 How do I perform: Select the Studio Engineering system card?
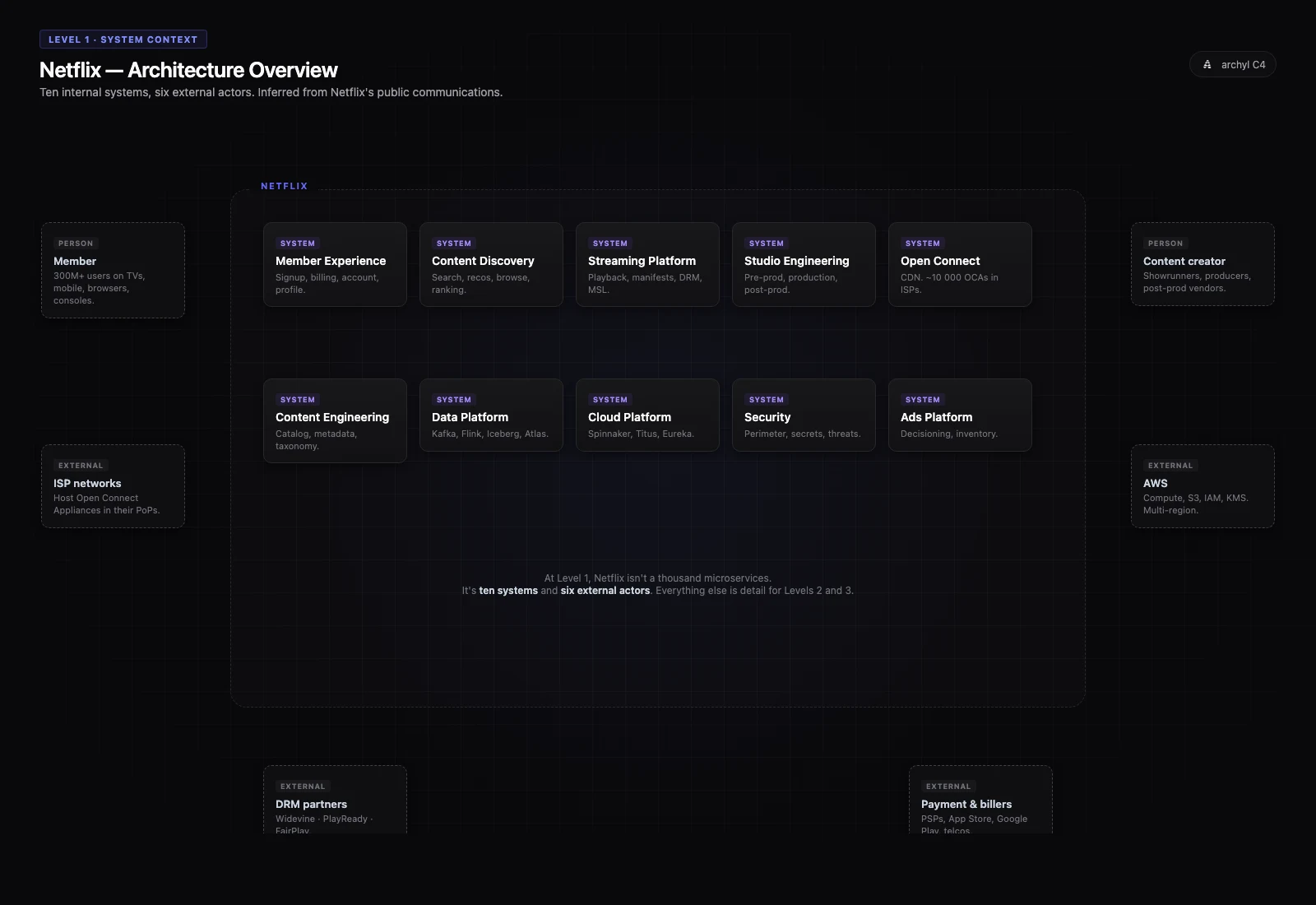coord(804,264)
